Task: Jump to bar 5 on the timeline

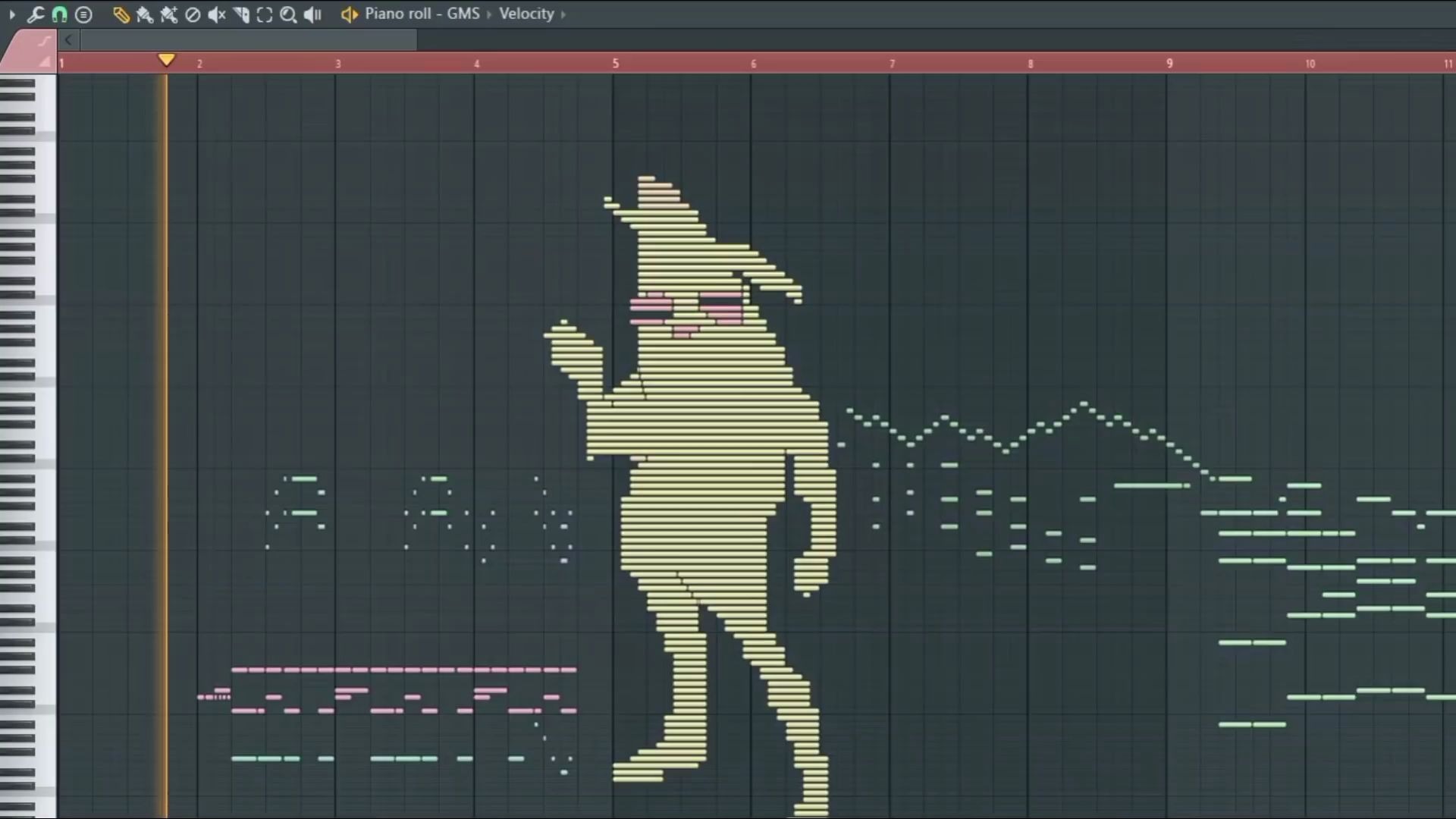Action: pos(616,64)
